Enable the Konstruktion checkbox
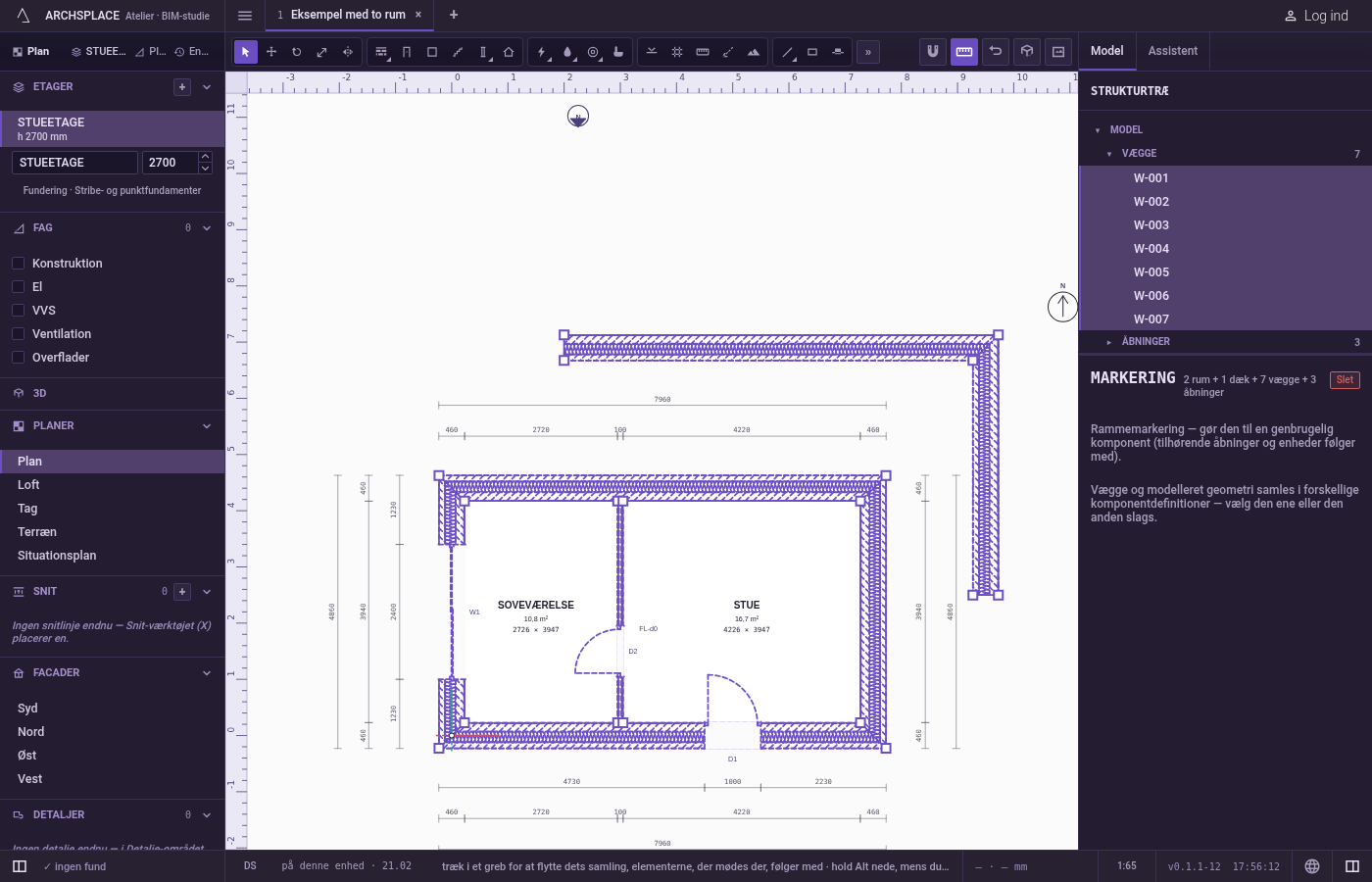Image resolution: width=1372 pixels, height=882 pixels. click(x=18, y=264)
